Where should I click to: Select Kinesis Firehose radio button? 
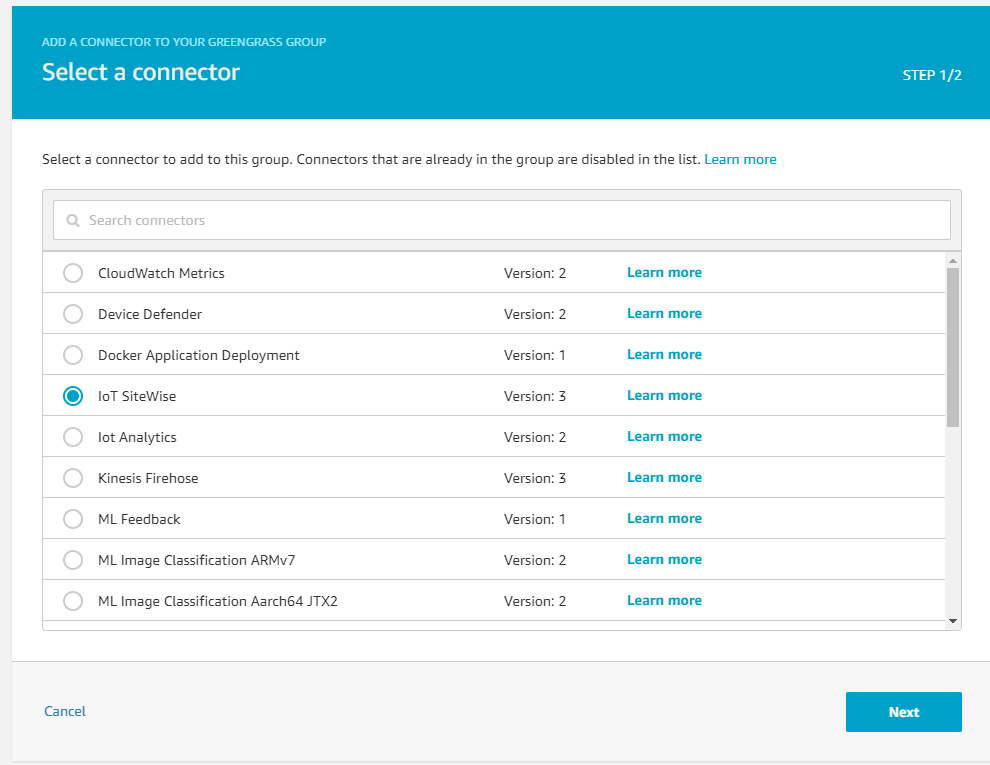point(73,478)
